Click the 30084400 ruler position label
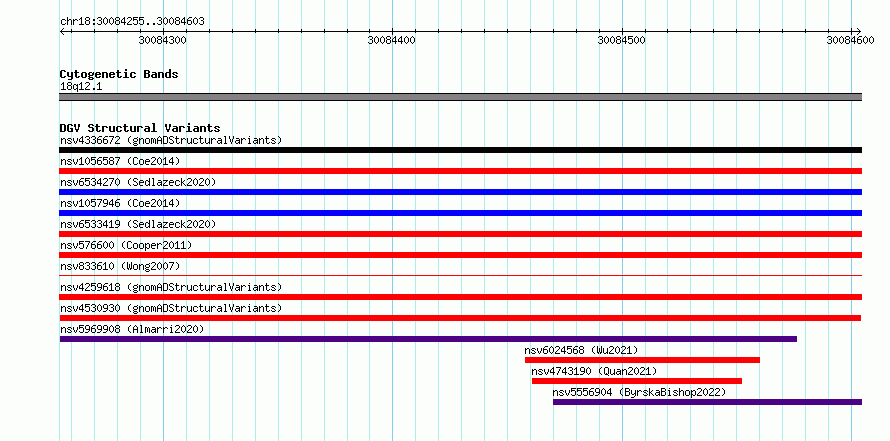The height and width of the screenshot is (441, 890). click(391, 41)
